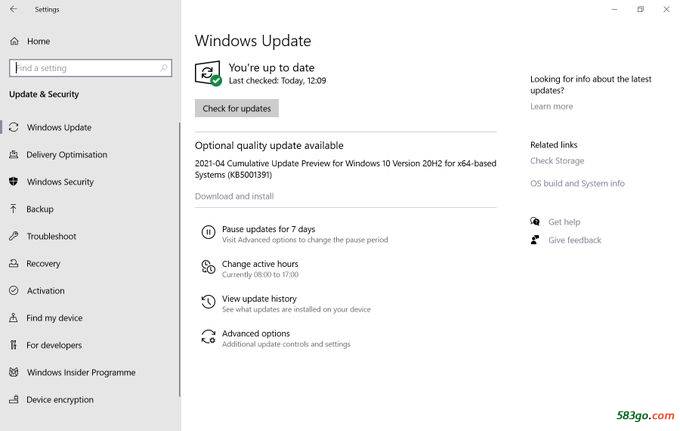Screen dimensions: 680x431
Task: Focus the Find a setting field
Action: [x=90, y=68]
